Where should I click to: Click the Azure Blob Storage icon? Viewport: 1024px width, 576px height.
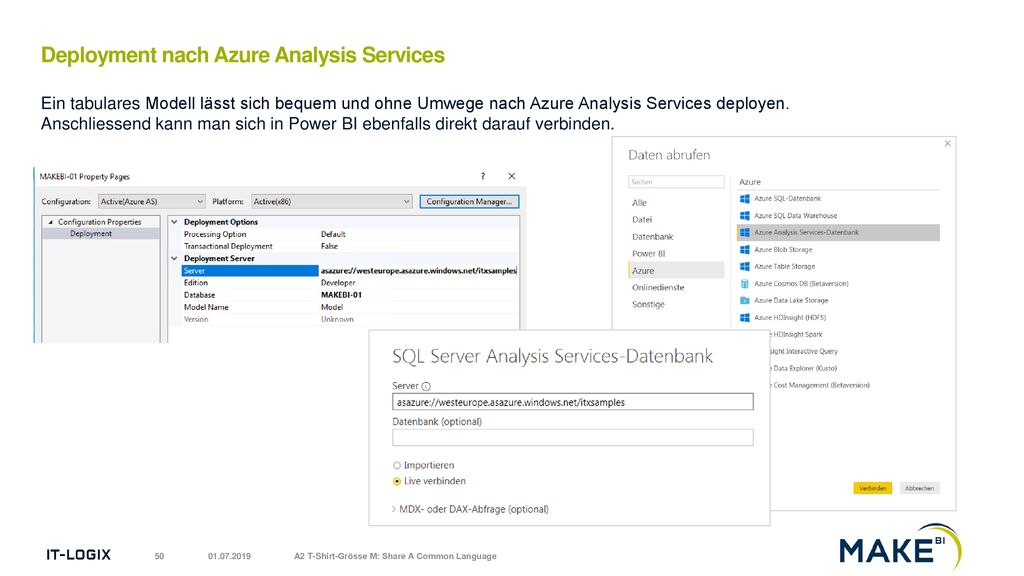pos(744,249)
